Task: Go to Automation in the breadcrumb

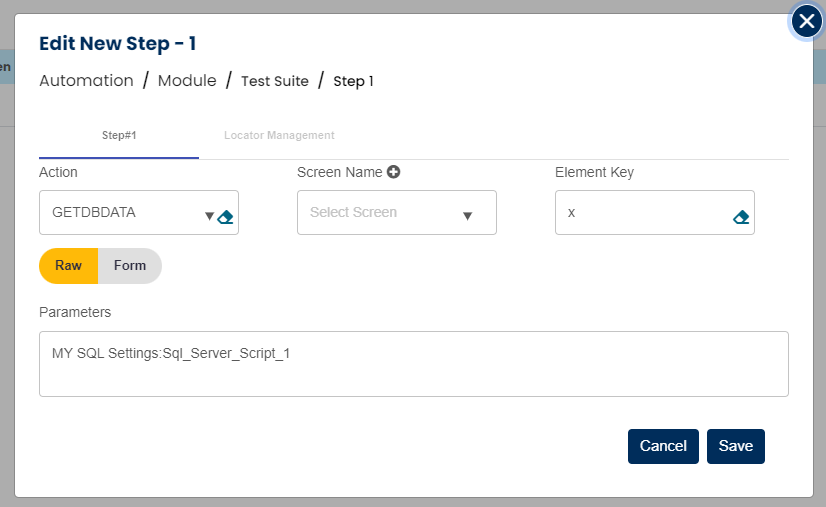Action: (x=86, y=81)
